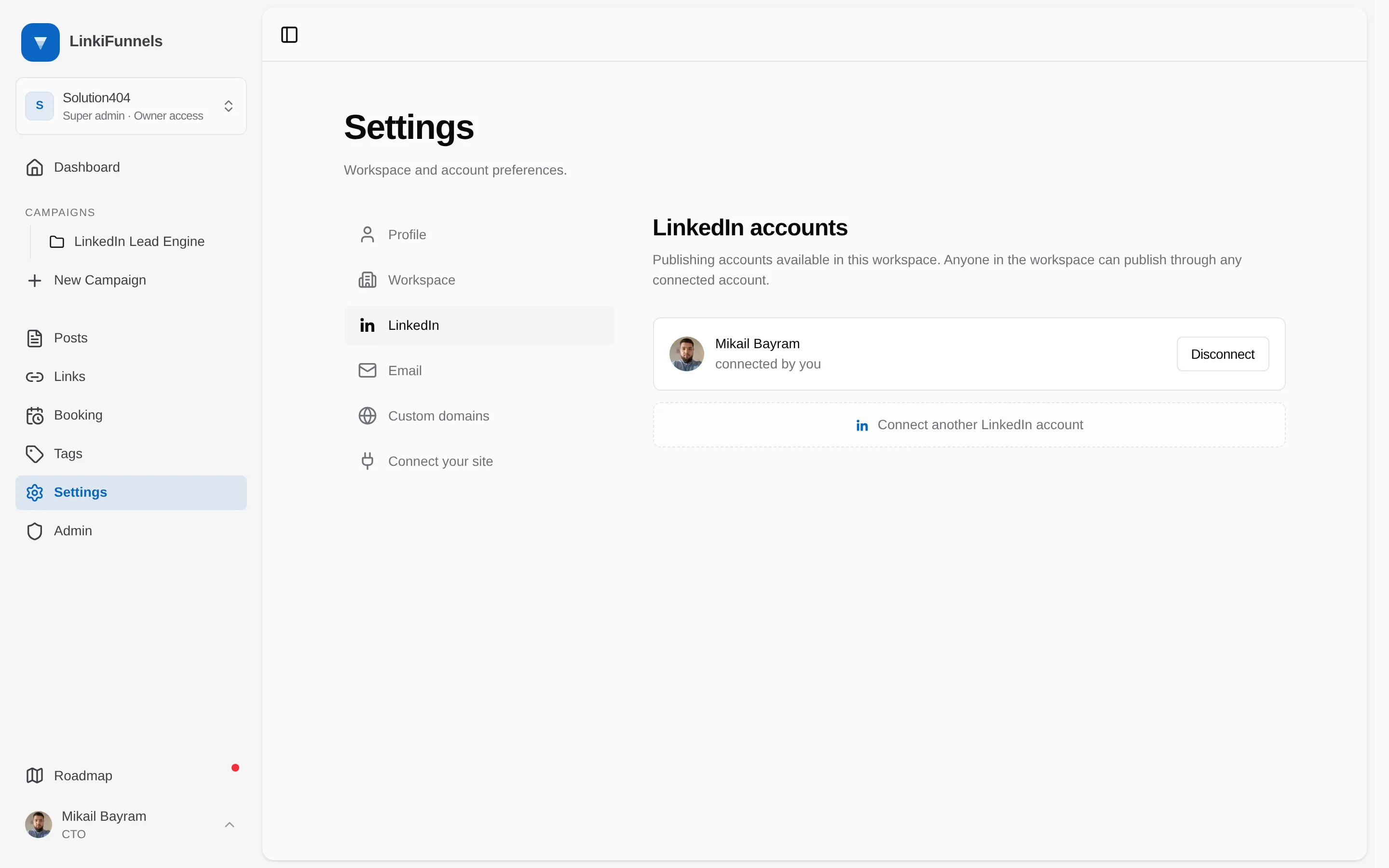The width and height of the screenshot is (1389, 868).
Task: Disconnect Mikail Bayram's LinkedIn account
Action: point(1223,354)
